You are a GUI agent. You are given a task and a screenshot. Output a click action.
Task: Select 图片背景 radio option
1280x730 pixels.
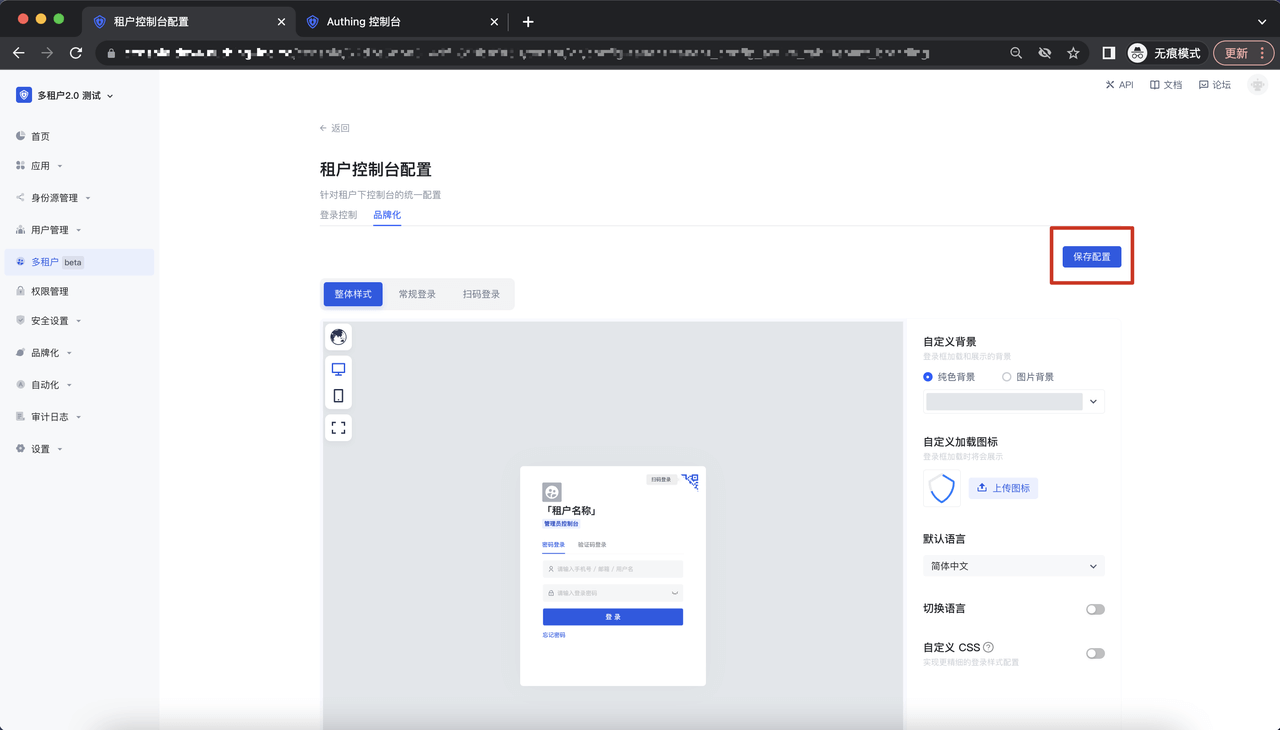[1006, 377]
